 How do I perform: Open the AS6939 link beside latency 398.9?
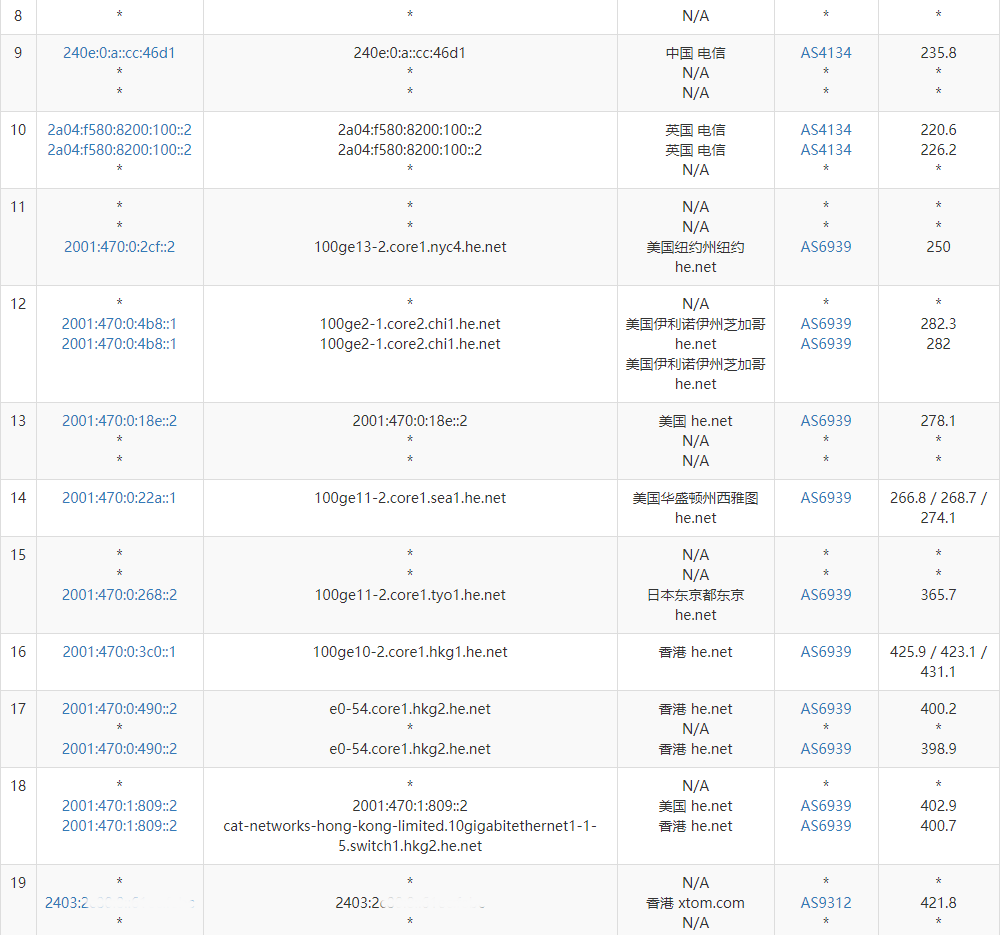[x=826, y=749]
